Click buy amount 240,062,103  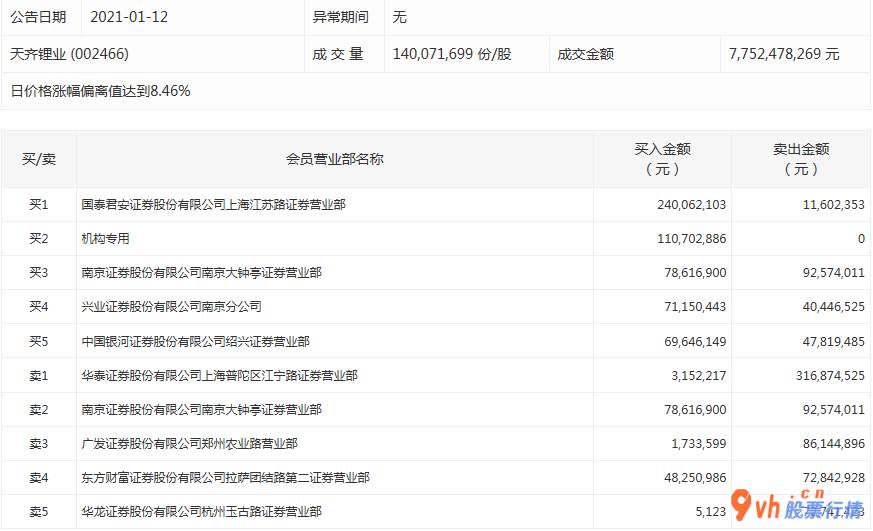click(691, 205)
